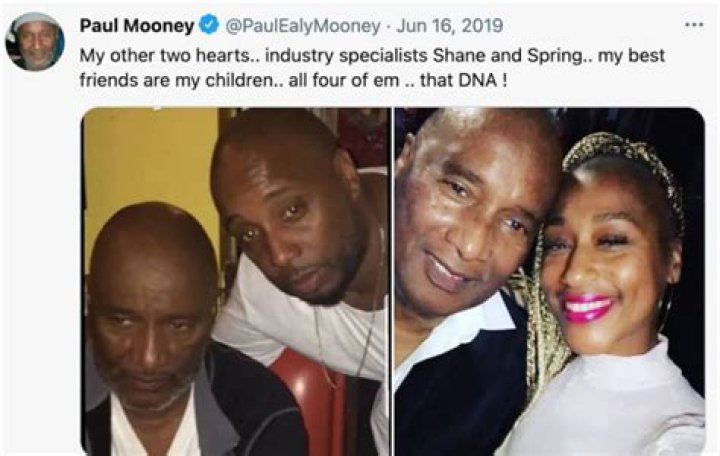Click the divider between the two photos

[392, 280]
